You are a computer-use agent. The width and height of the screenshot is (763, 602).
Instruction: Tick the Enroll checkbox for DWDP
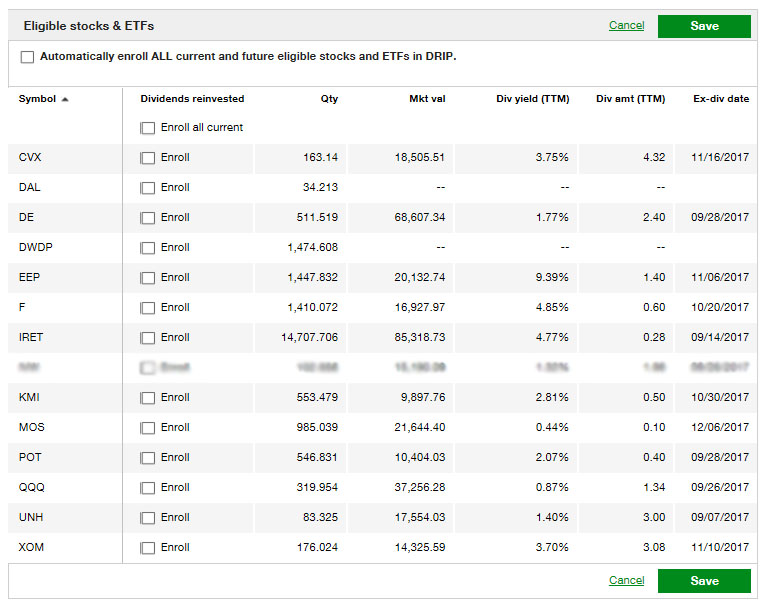pyautogui.click(x=147, y=248)
